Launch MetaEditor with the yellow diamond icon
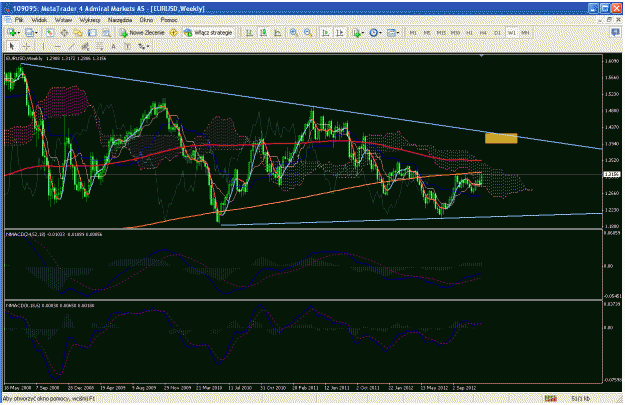625x405 pixels. 173,33
